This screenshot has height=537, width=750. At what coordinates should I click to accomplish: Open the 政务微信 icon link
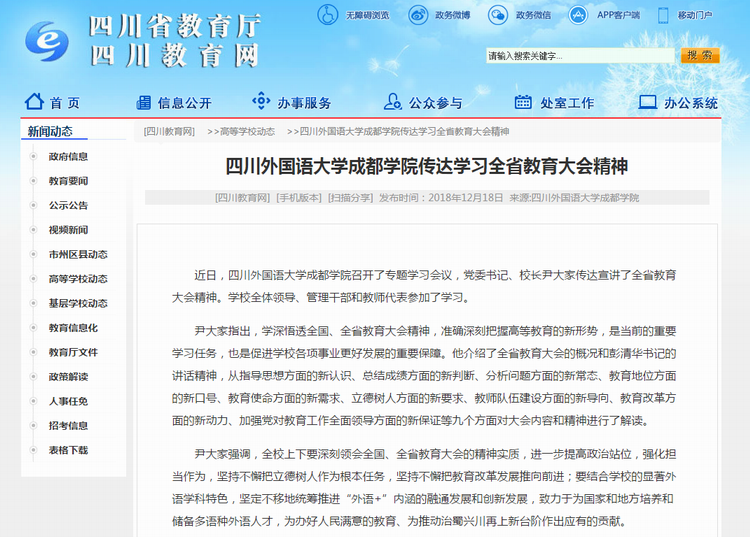click(497, 15)
